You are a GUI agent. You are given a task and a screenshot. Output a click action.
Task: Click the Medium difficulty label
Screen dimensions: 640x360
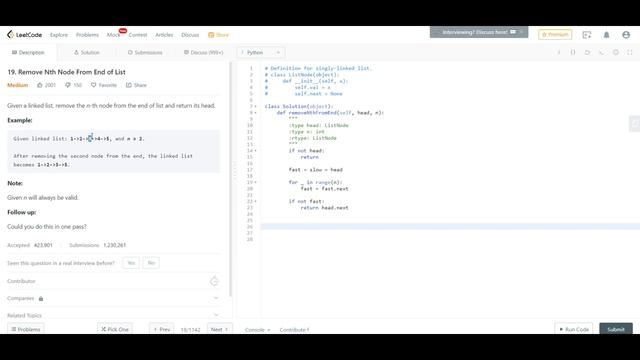pyautogui.click(x=18, y=85)
